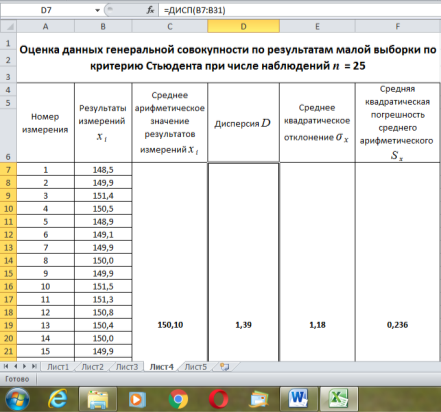Switch to sheet tab Лист2

(92, 367)
